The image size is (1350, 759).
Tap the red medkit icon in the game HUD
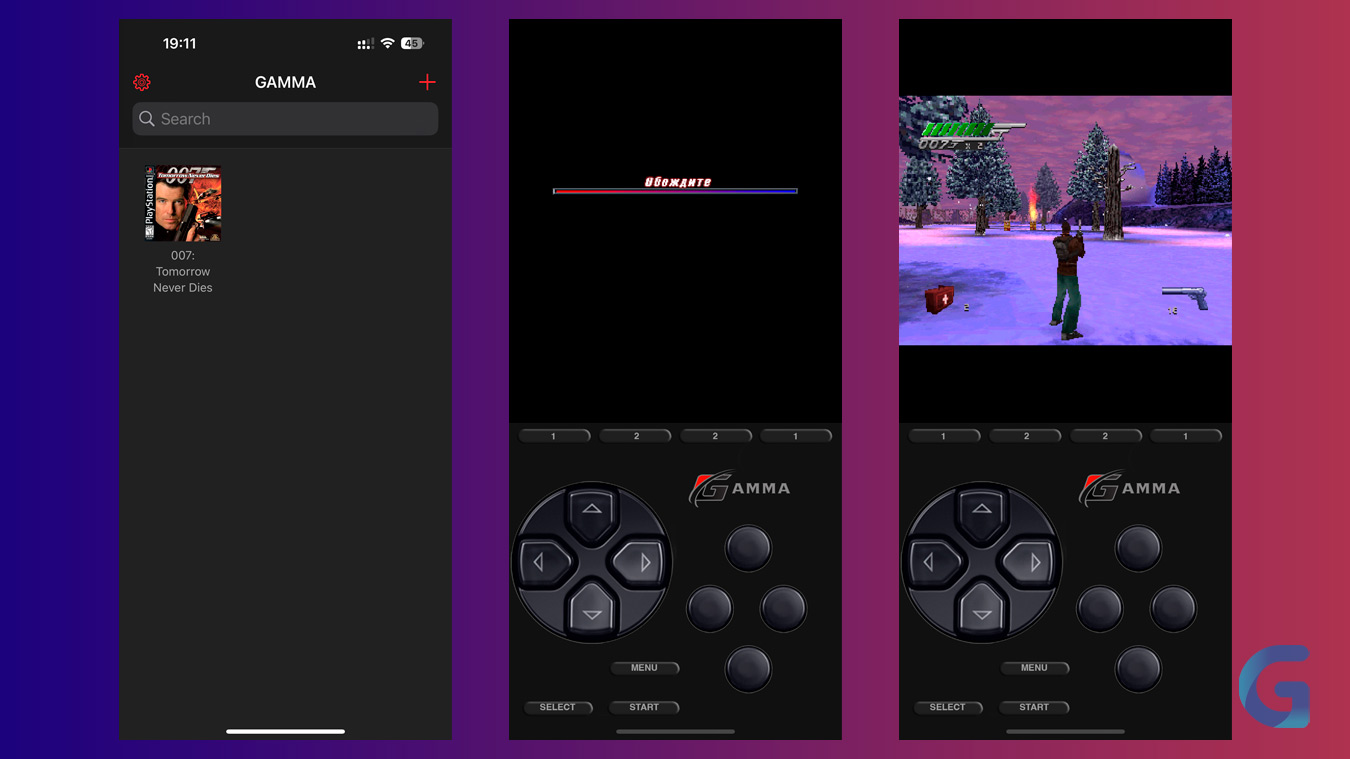(x=939, y=298)
